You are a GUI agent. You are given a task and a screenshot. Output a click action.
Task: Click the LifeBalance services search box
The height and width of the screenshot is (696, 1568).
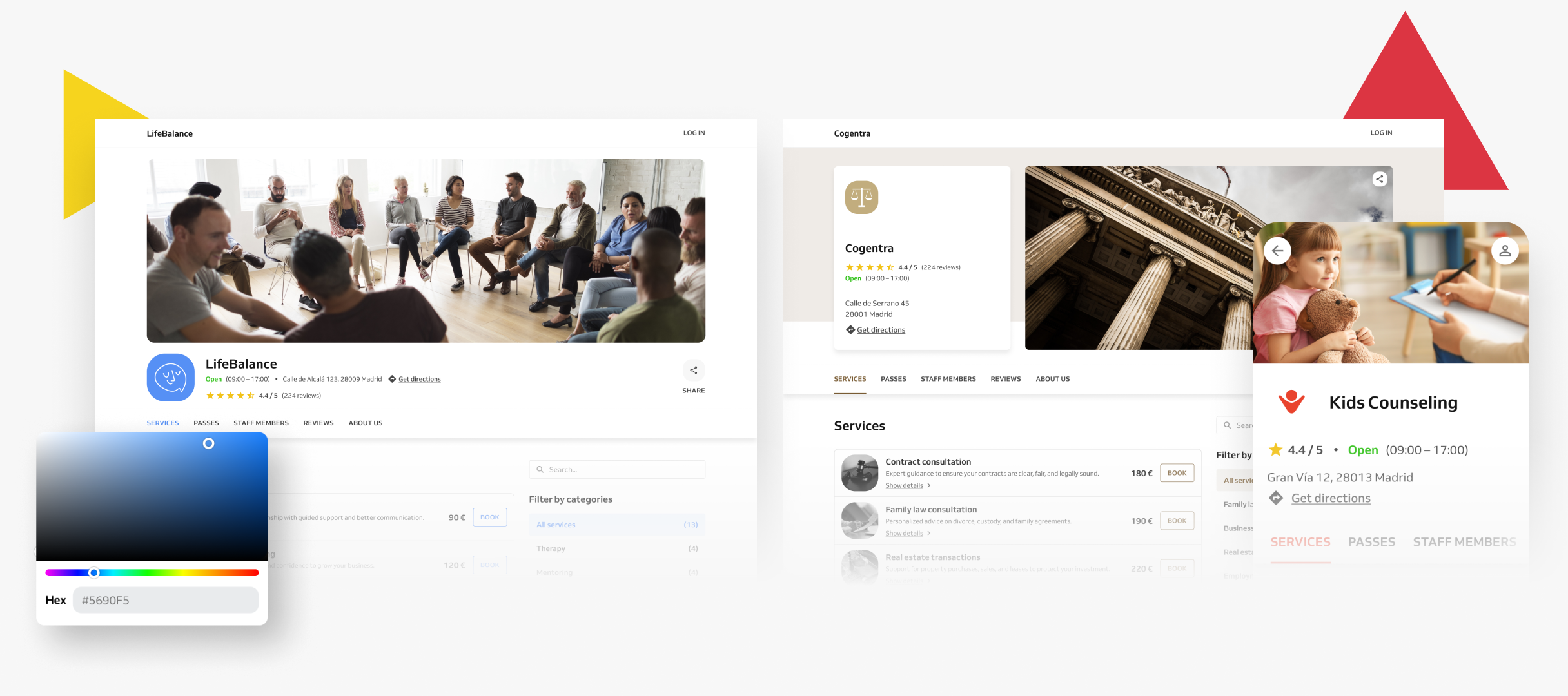coord(617,470)
